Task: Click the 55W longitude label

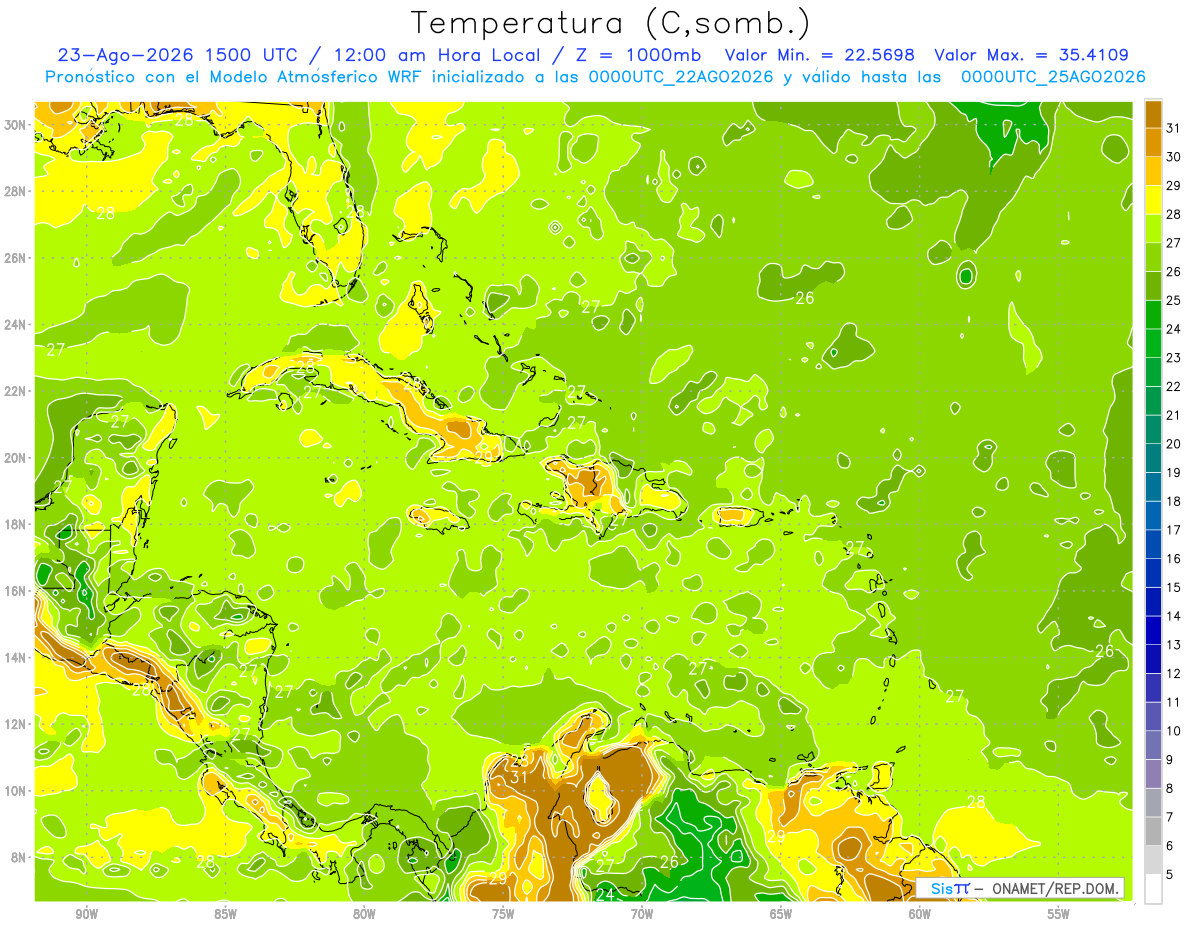Action: click(1058, 914)
